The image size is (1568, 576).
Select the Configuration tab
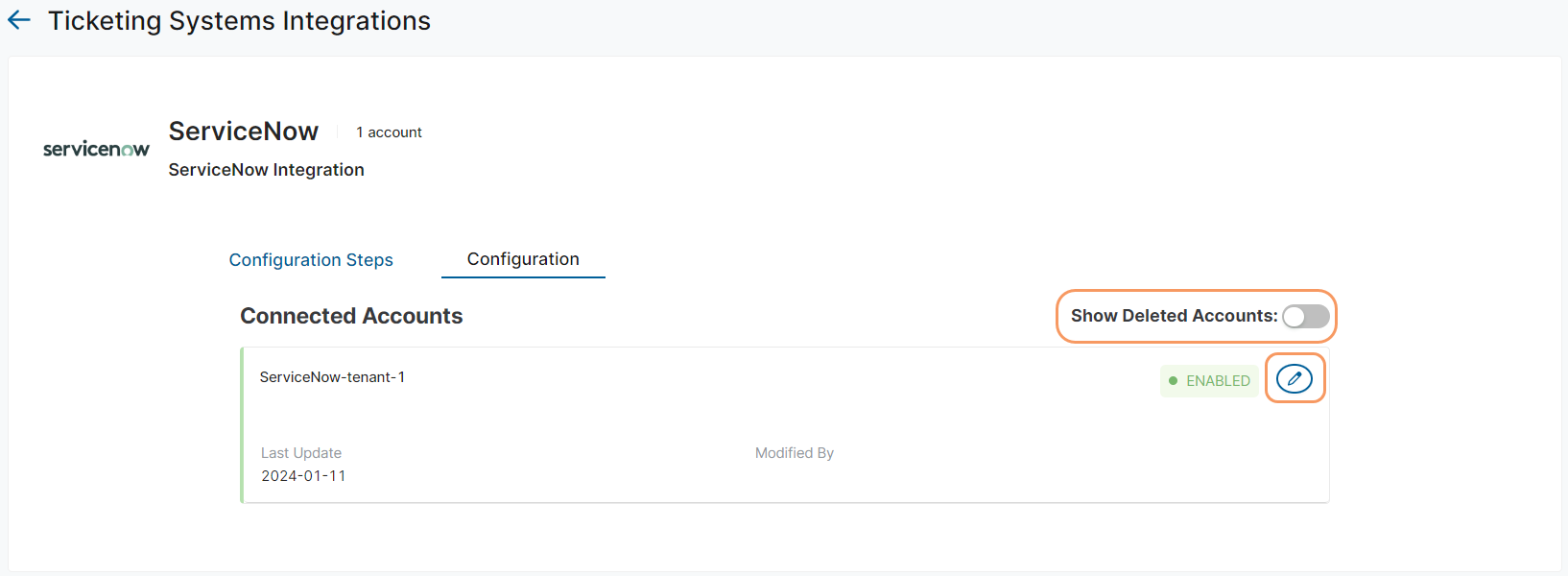[523, 259]
